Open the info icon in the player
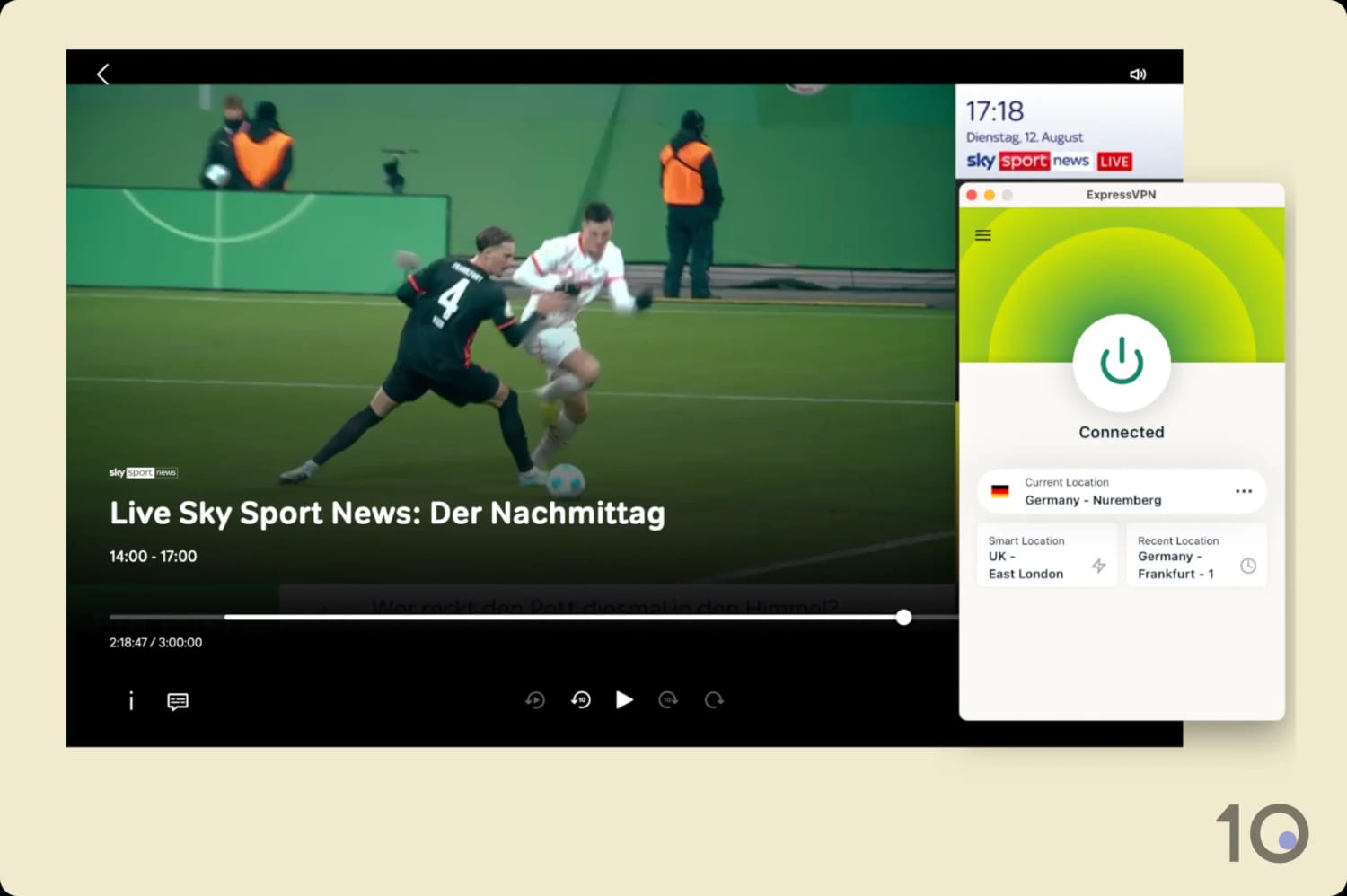The width and height of the screenshot is (1347, 896). (131, 700)
